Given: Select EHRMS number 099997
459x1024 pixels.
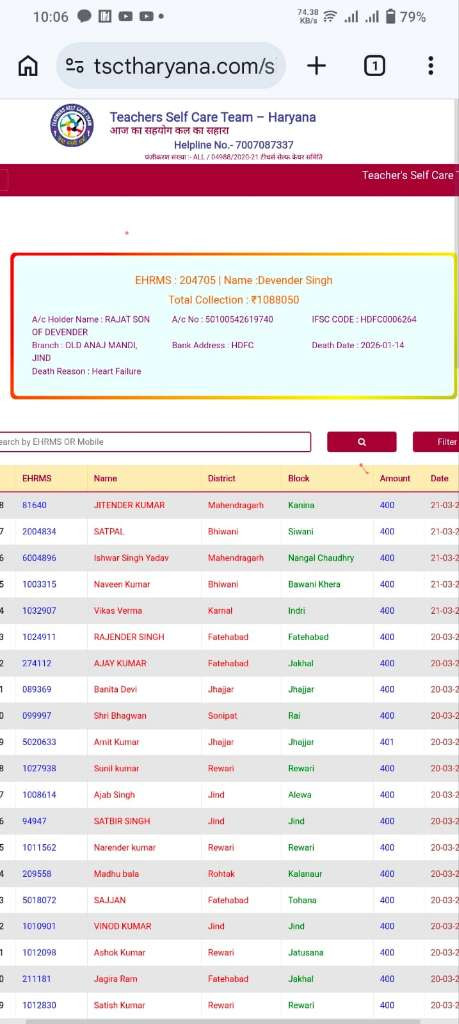Looking at the screenshot, I should (37, 716).
